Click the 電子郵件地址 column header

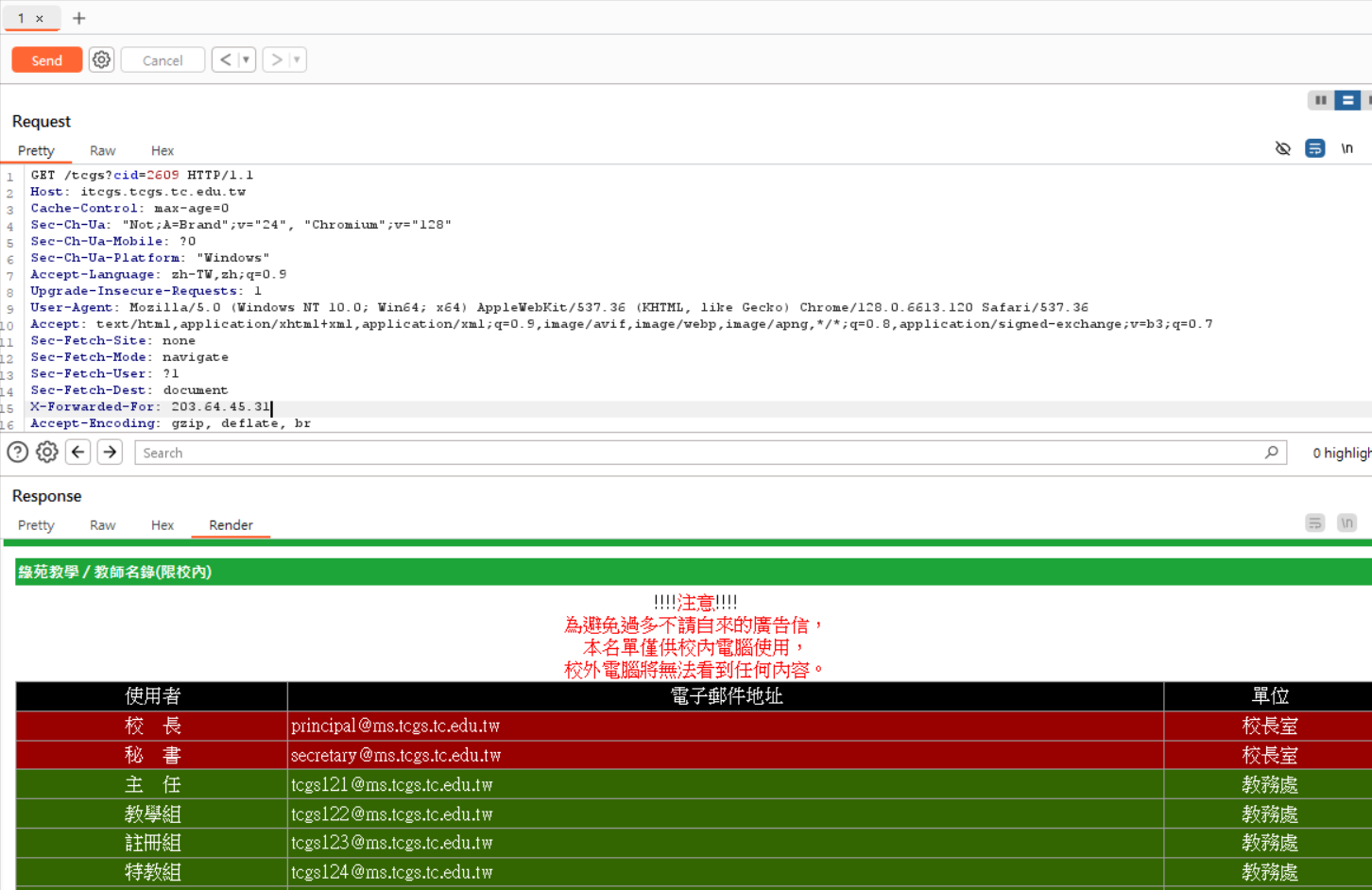click(x=726, y=696)
